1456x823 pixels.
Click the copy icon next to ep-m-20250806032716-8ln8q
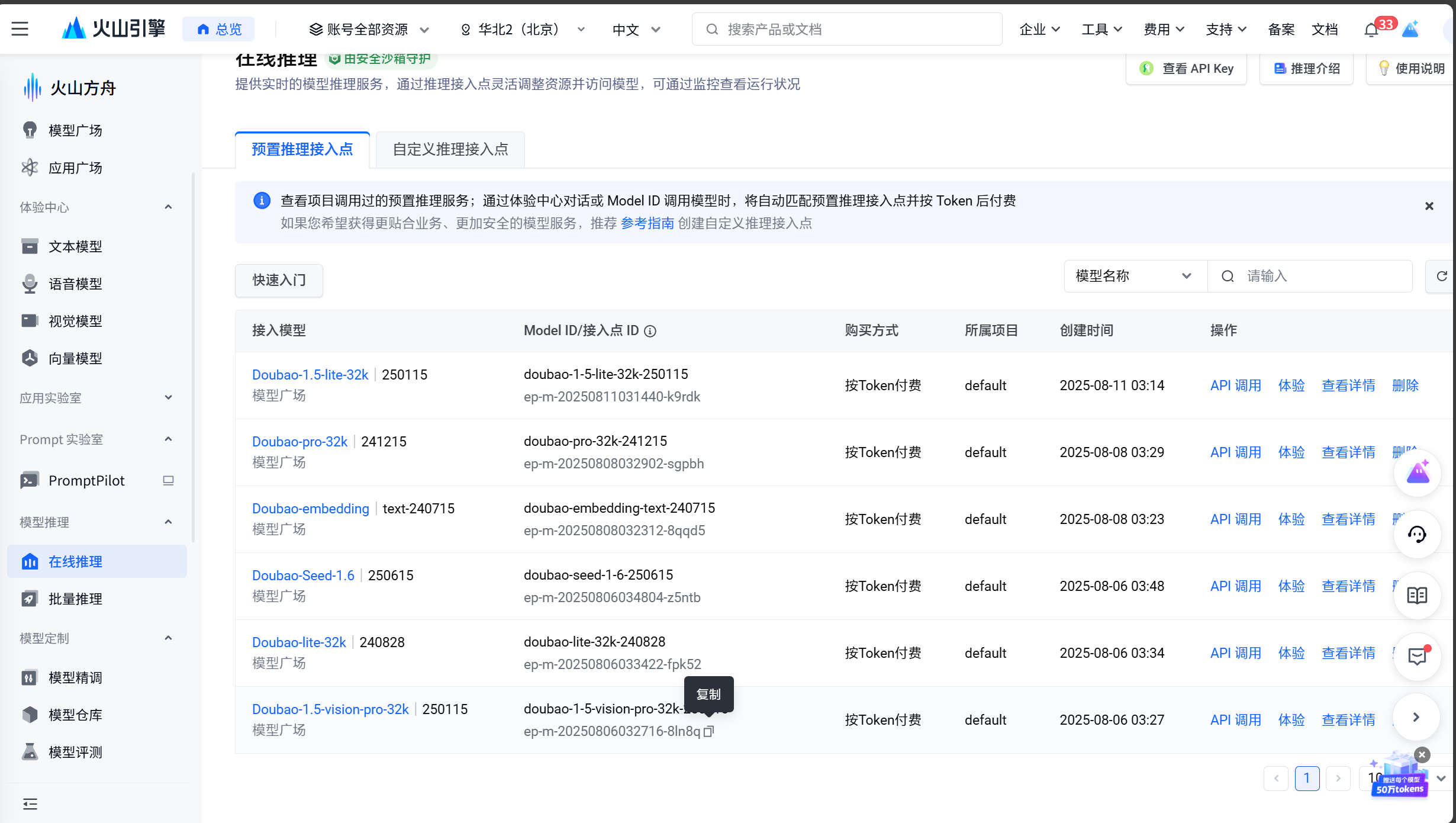coord(708,732)
